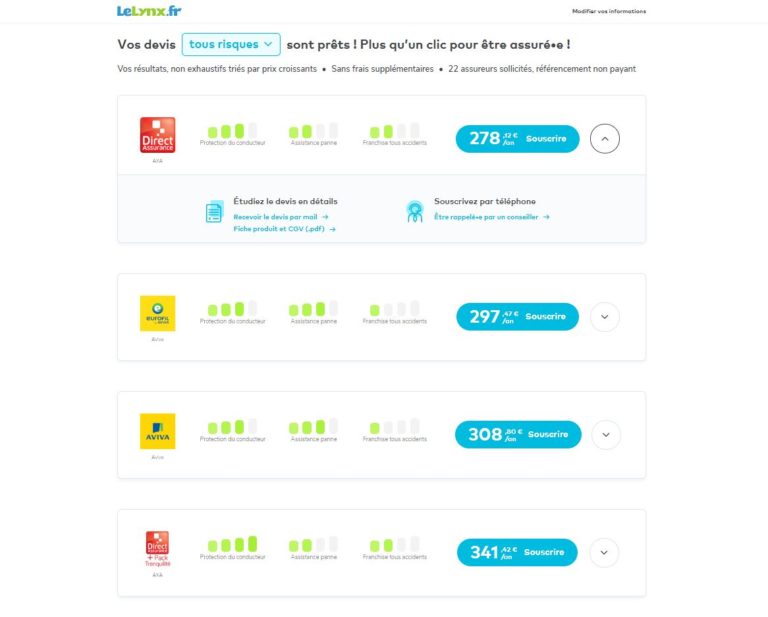Image resolution: width=768 pixels, height=617 pixels.
Task: Click Protection du conducteur rating bars for Eurofil
Action: [x=232, y=309]
